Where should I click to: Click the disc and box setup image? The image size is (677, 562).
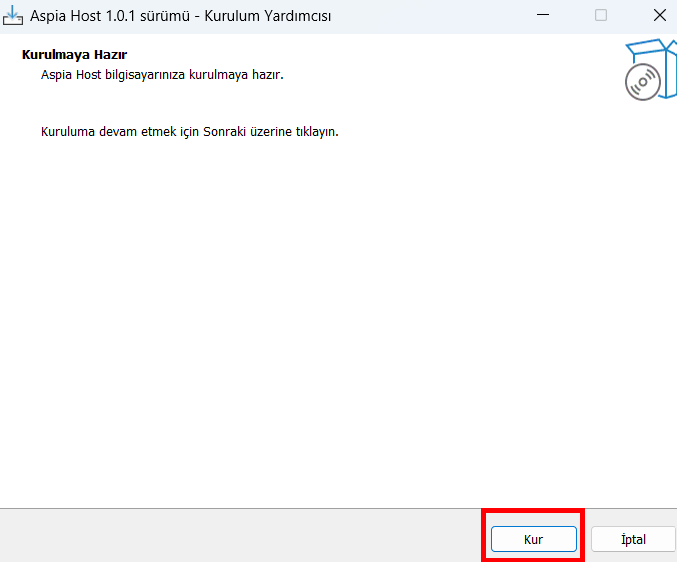tap(651, 70)
